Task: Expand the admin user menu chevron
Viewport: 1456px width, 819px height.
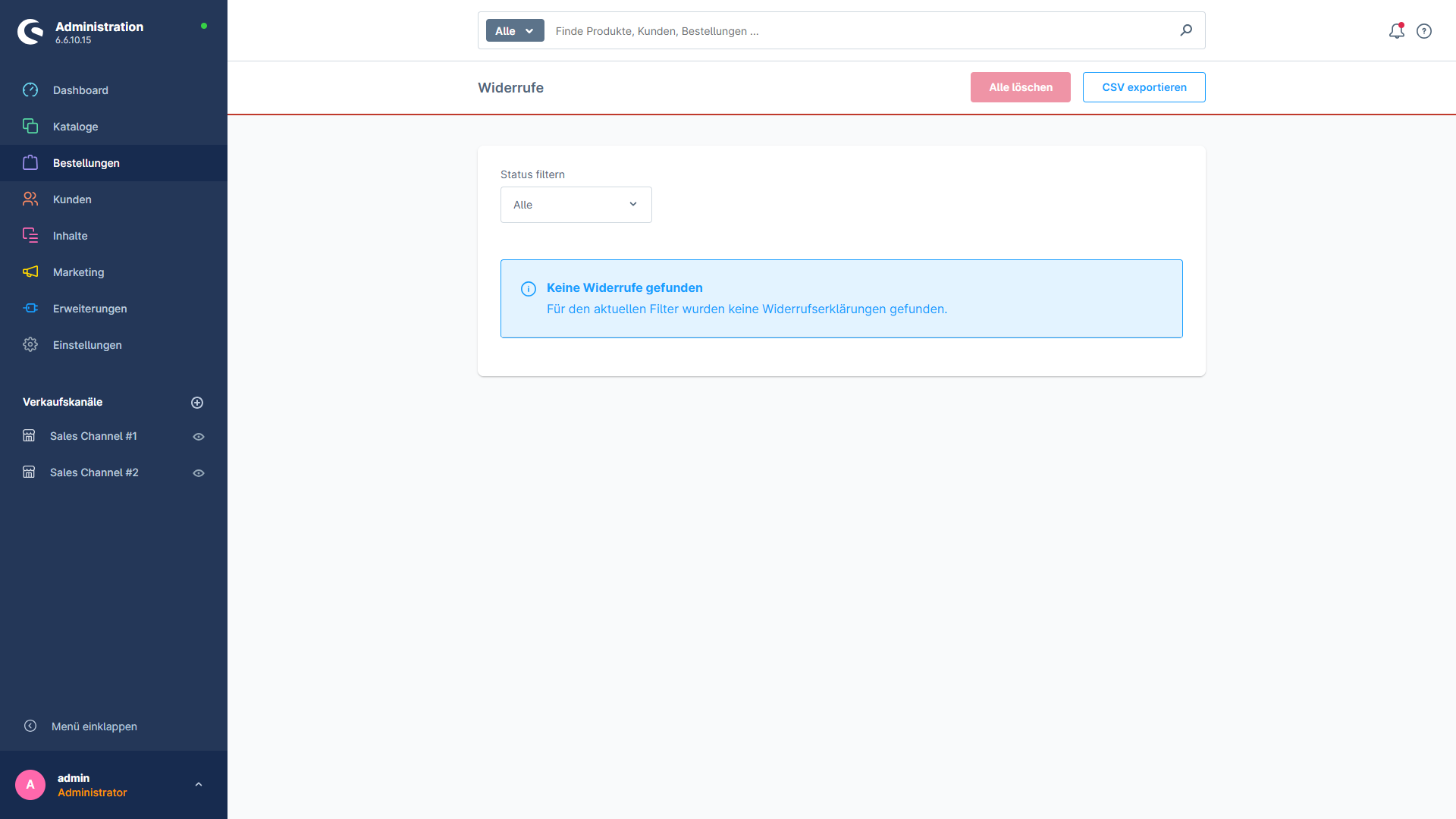Action: pos(199,785)
